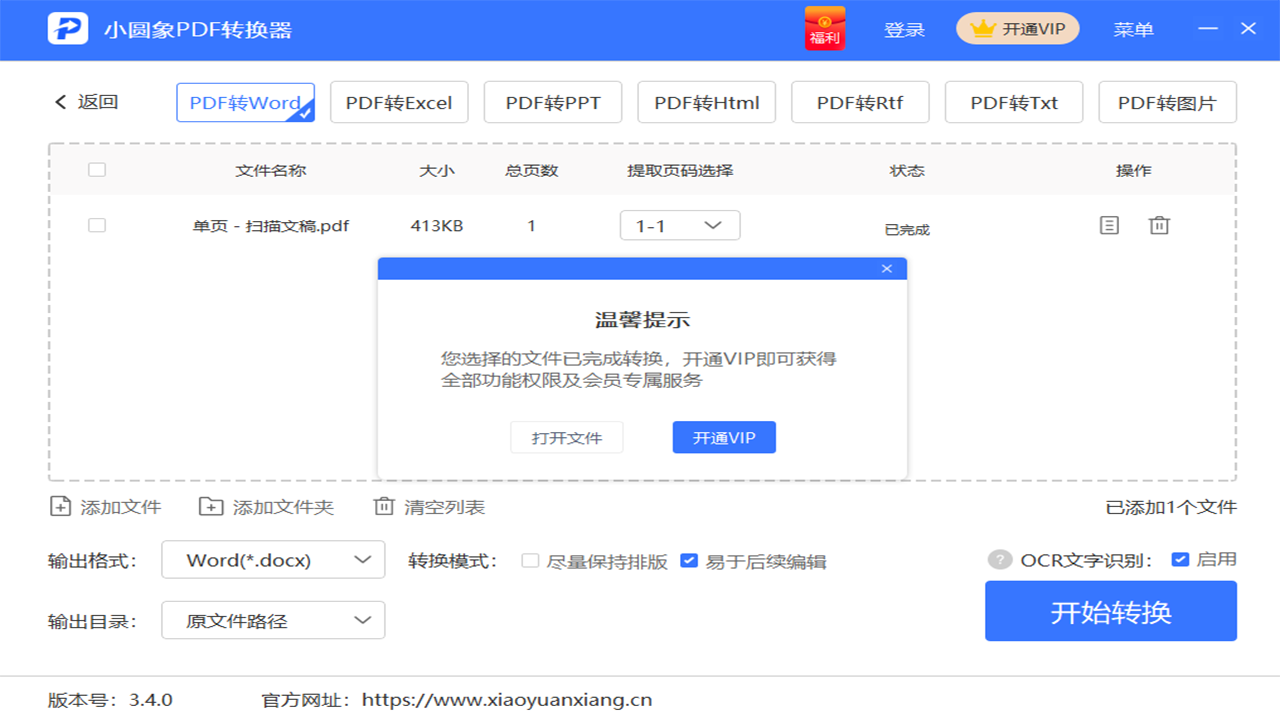Click the OCR help question mark icon
Viewport: 1280px width, 720px height.
(997, 559)
